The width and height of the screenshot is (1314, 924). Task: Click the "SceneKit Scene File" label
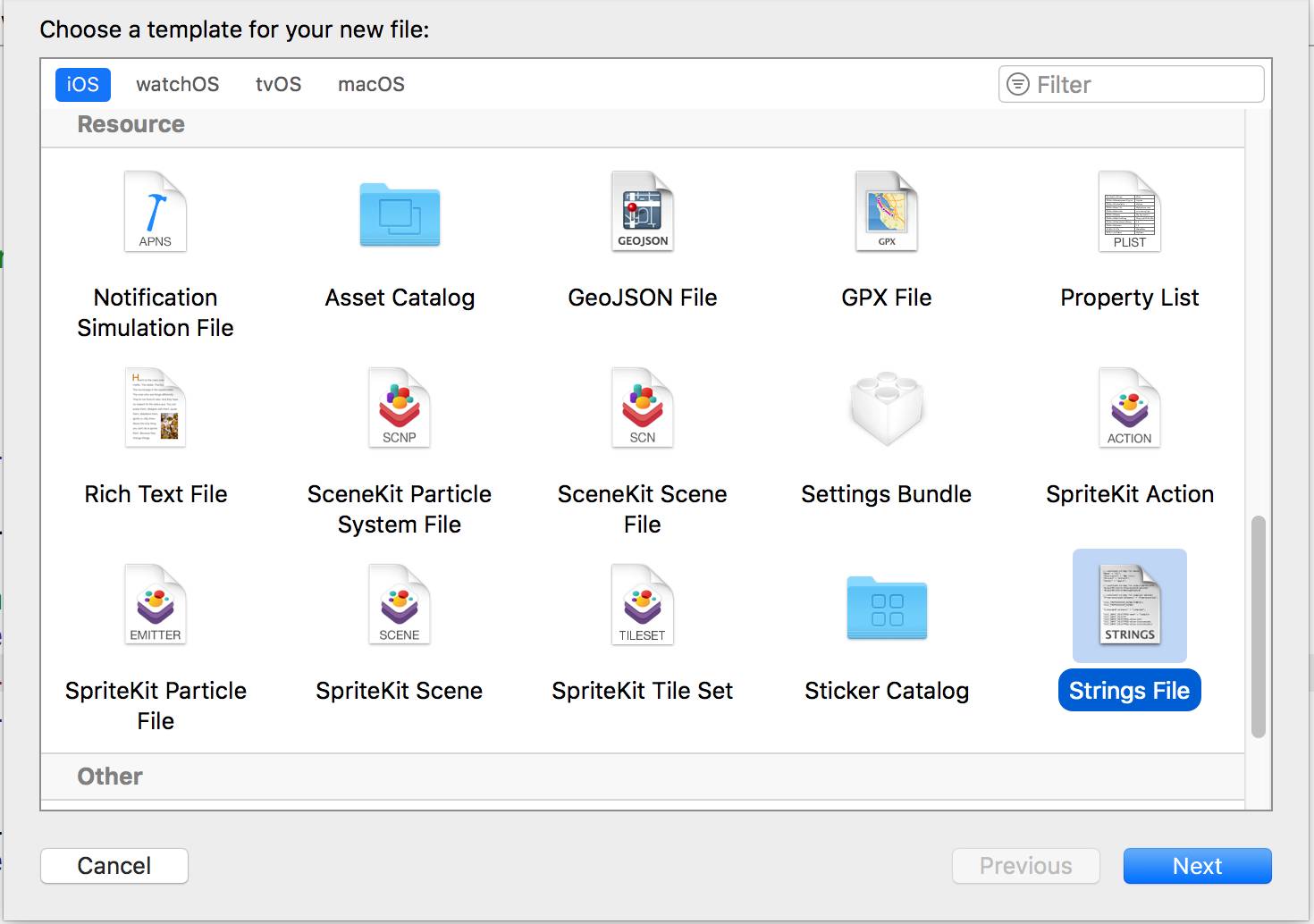click(643, 509)
